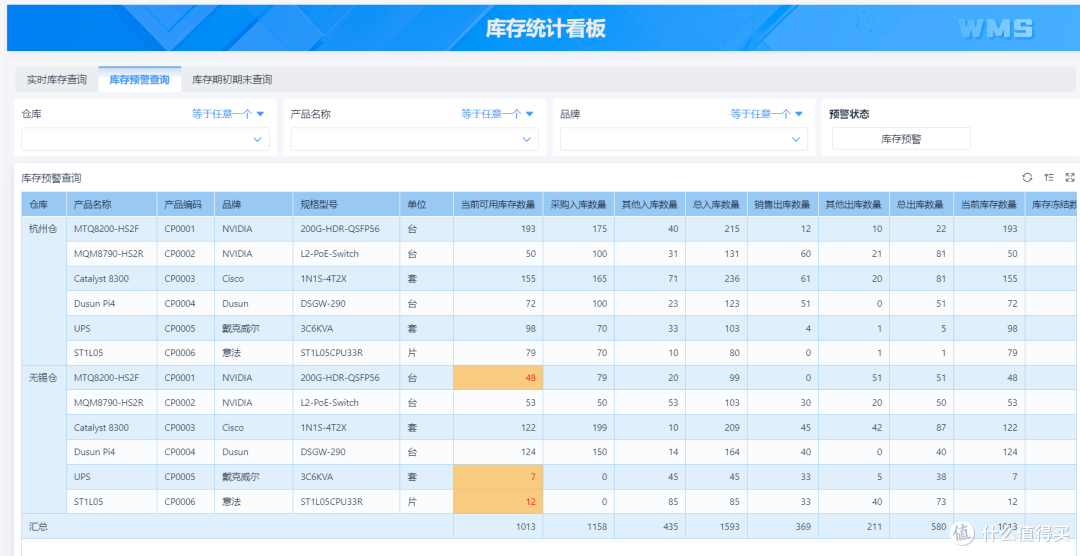Click summary total 1593
This screenshot has height=556, width=1080.
[x=729, y=526]
